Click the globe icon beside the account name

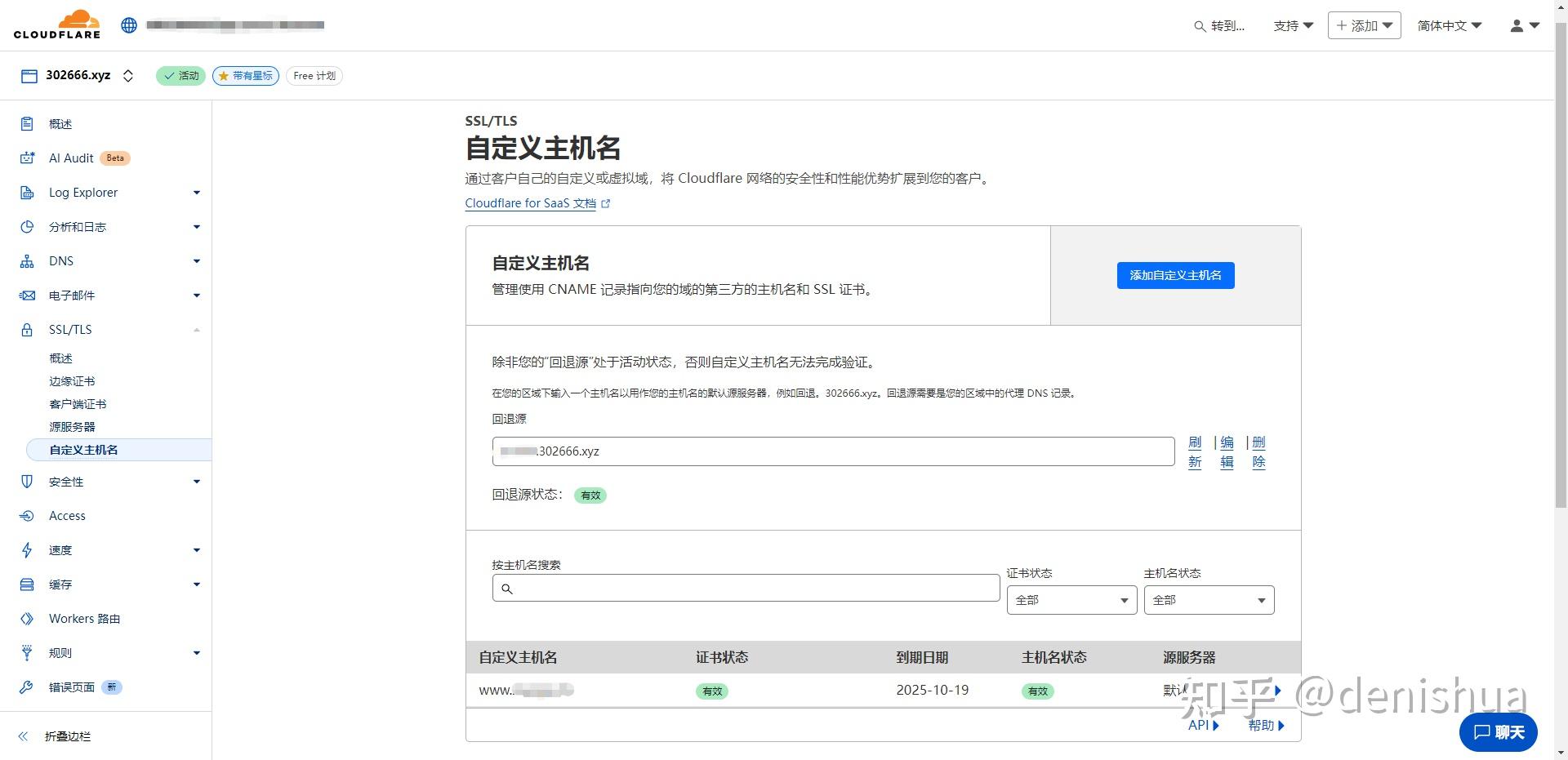(x=129, y=24)
